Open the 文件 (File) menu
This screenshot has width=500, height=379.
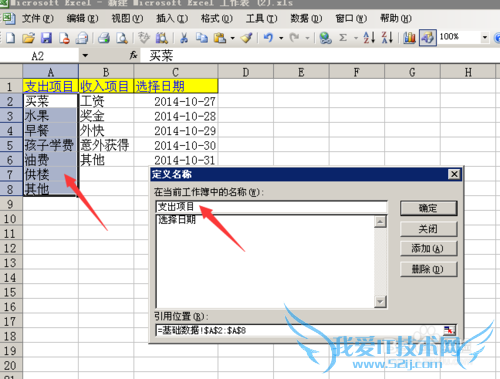pyautogui.click(x=37, y=18)
